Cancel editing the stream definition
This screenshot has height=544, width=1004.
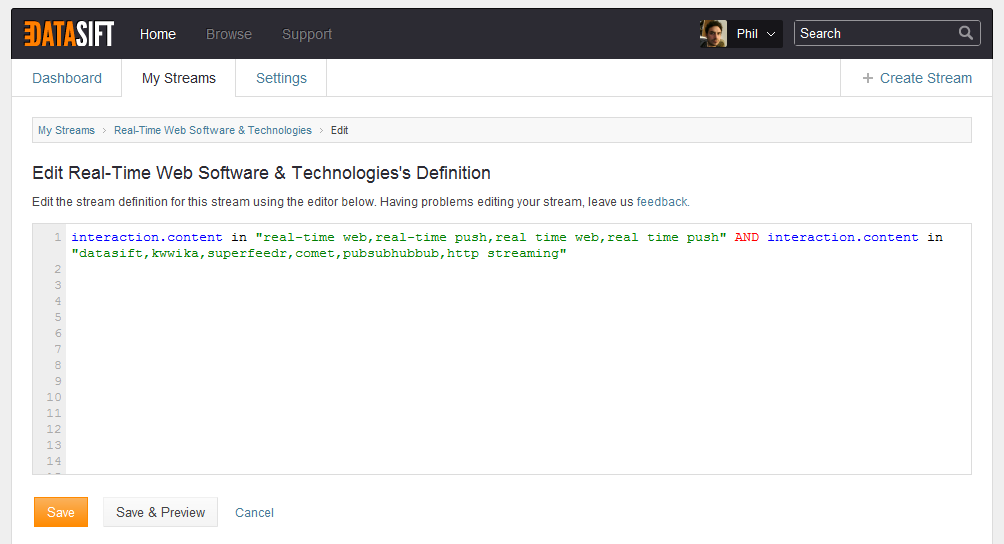pyautogui.click(x=254, y=513)
